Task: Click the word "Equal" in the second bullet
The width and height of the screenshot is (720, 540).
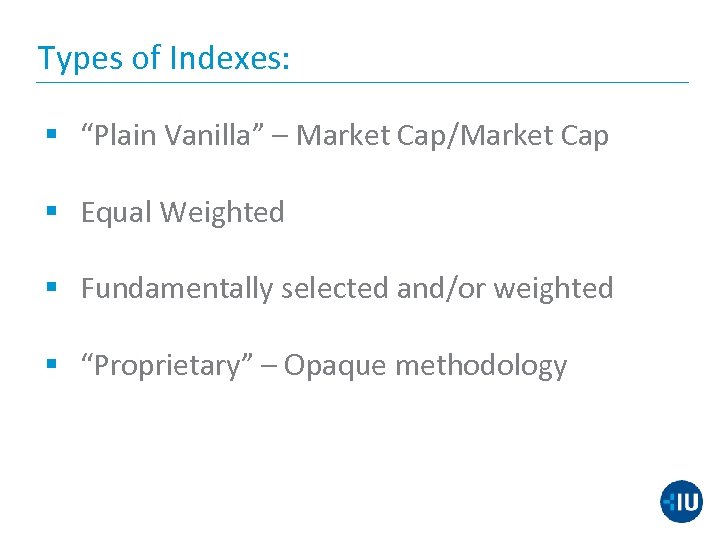Action: coord(116,212)
